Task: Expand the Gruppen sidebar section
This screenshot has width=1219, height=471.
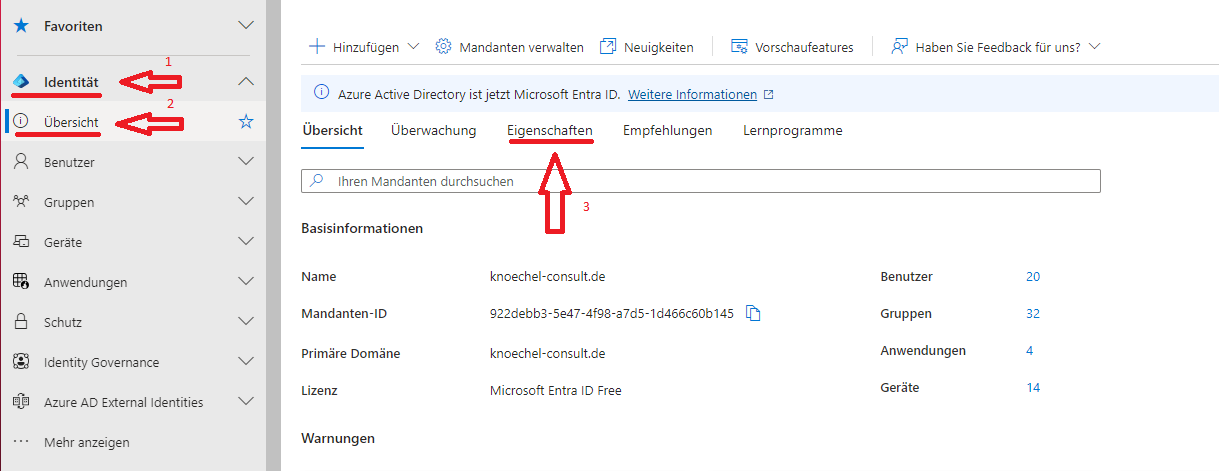Action: [x=246, y=202]
